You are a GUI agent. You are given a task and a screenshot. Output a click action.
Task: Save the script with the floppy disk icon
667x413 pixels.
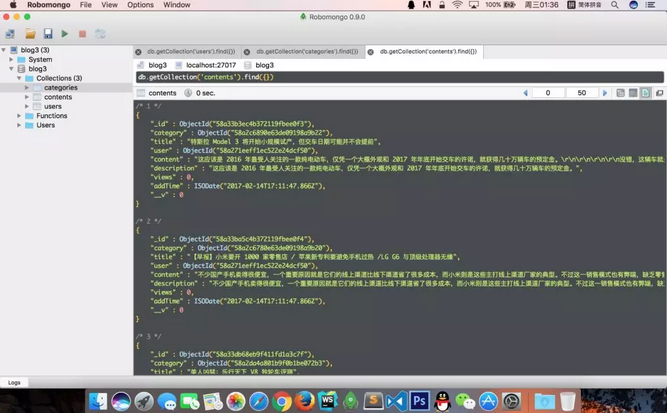point(48,34)
